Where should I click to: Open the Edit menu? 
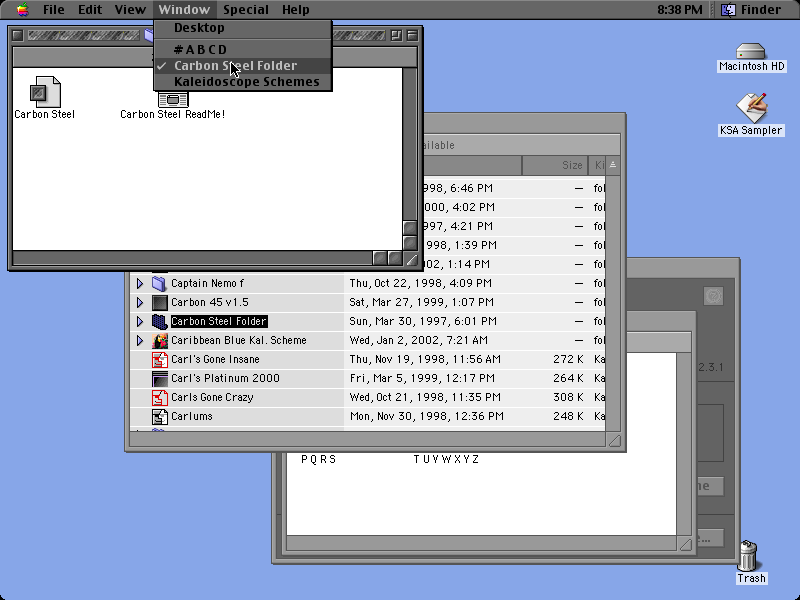pyautogui.click(x=90, y=10)
